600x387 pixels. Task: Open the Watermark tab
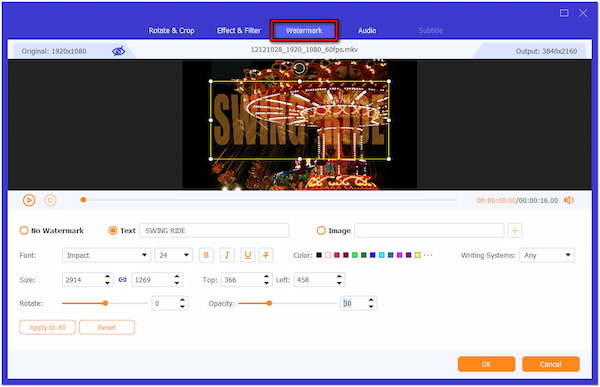tap(304, 31)
